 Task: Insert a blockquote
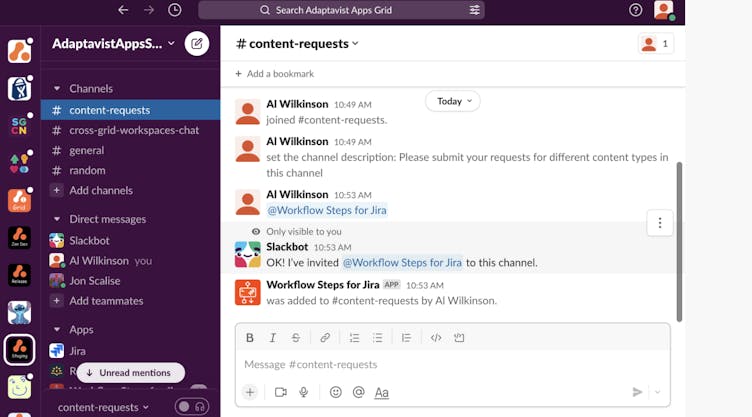406,338
